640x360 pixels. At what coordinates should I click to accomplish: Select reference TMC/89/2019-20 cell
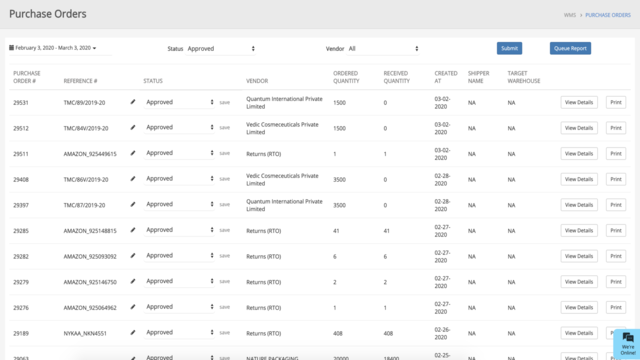click(x=84, y=103)
